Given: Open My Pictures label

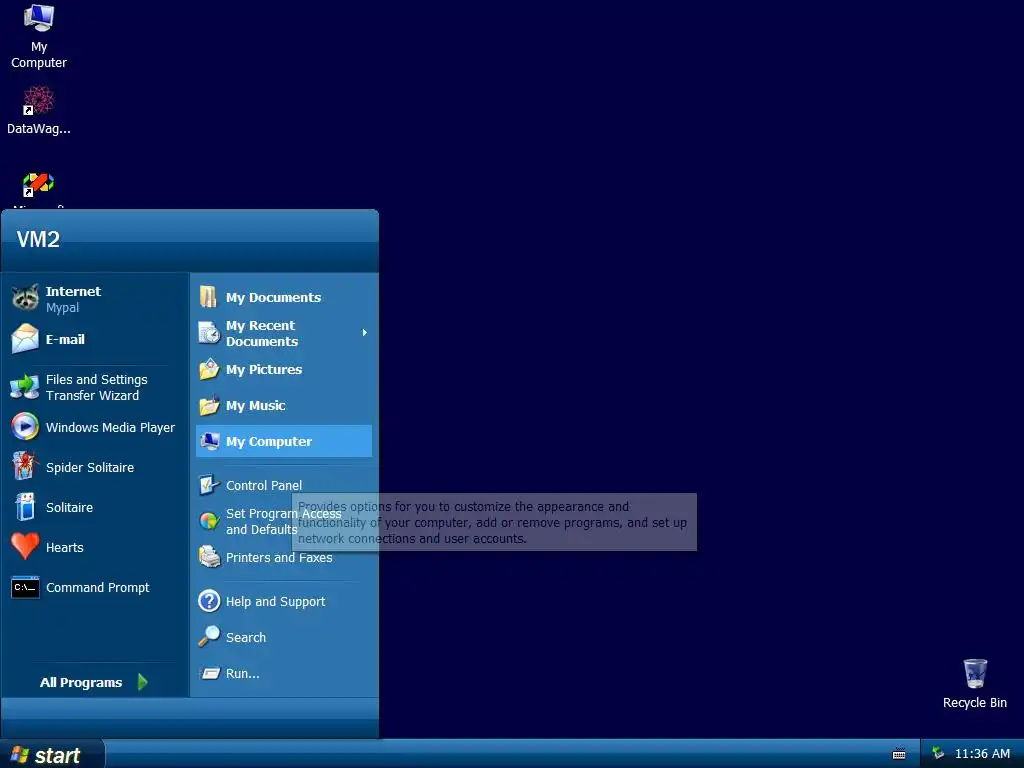Looking at the screenshot, I should click(264, 370).
